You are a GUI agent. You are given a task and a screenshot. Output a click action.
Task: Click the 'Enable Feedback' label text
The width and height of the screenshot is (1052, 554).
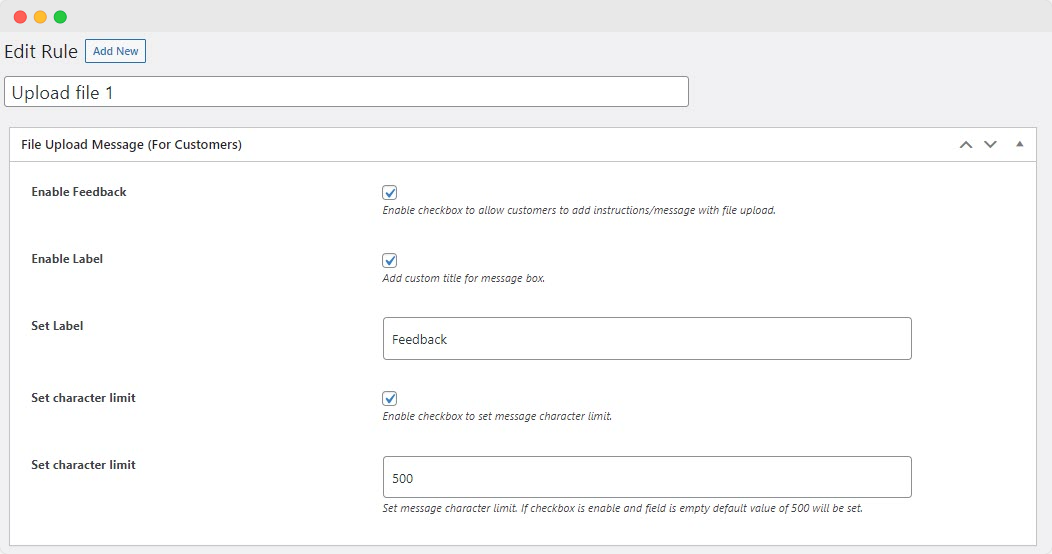tap(78, 192)
